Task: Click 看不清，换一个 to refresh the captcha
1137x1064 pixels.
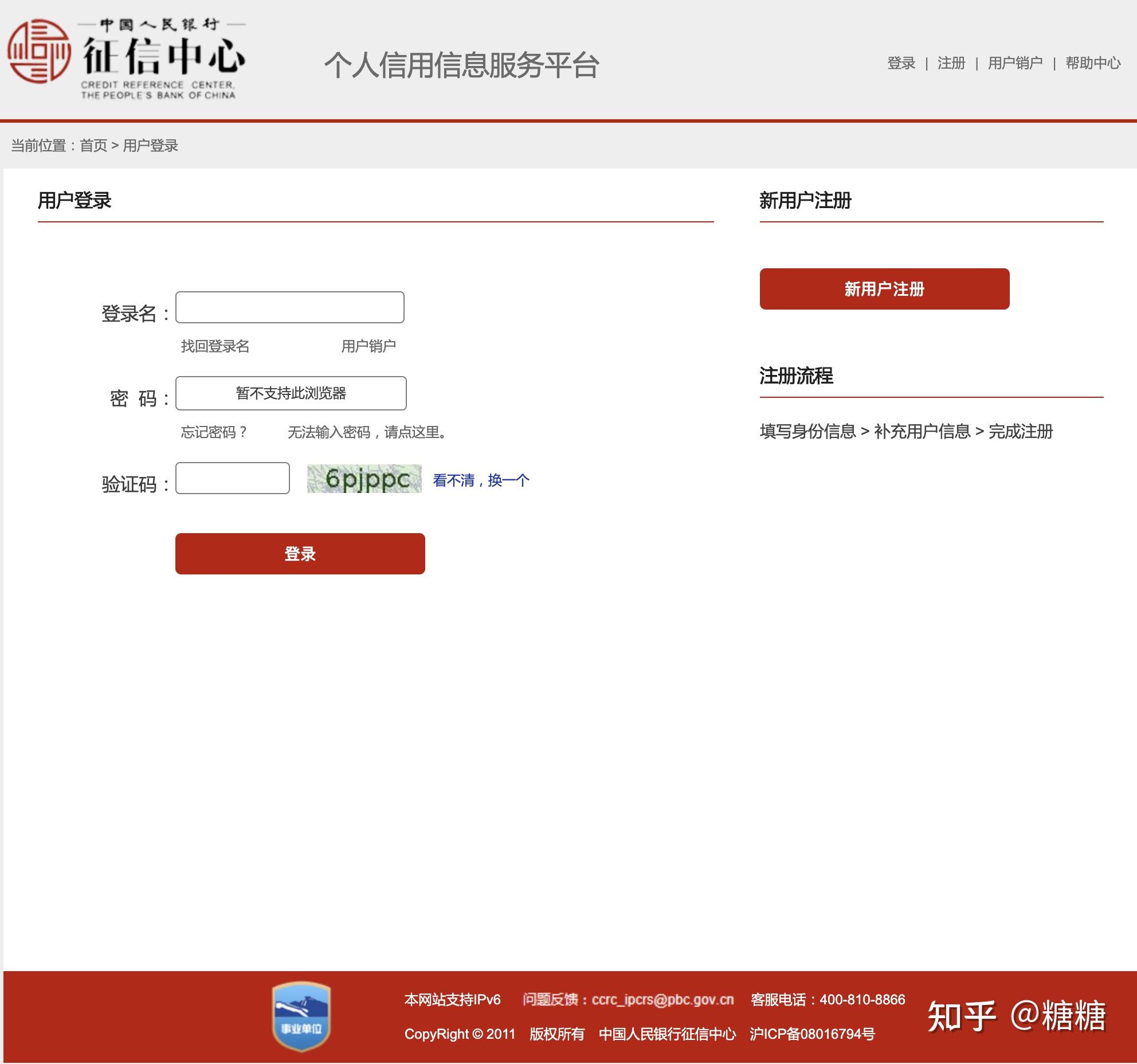Action: 480,480
